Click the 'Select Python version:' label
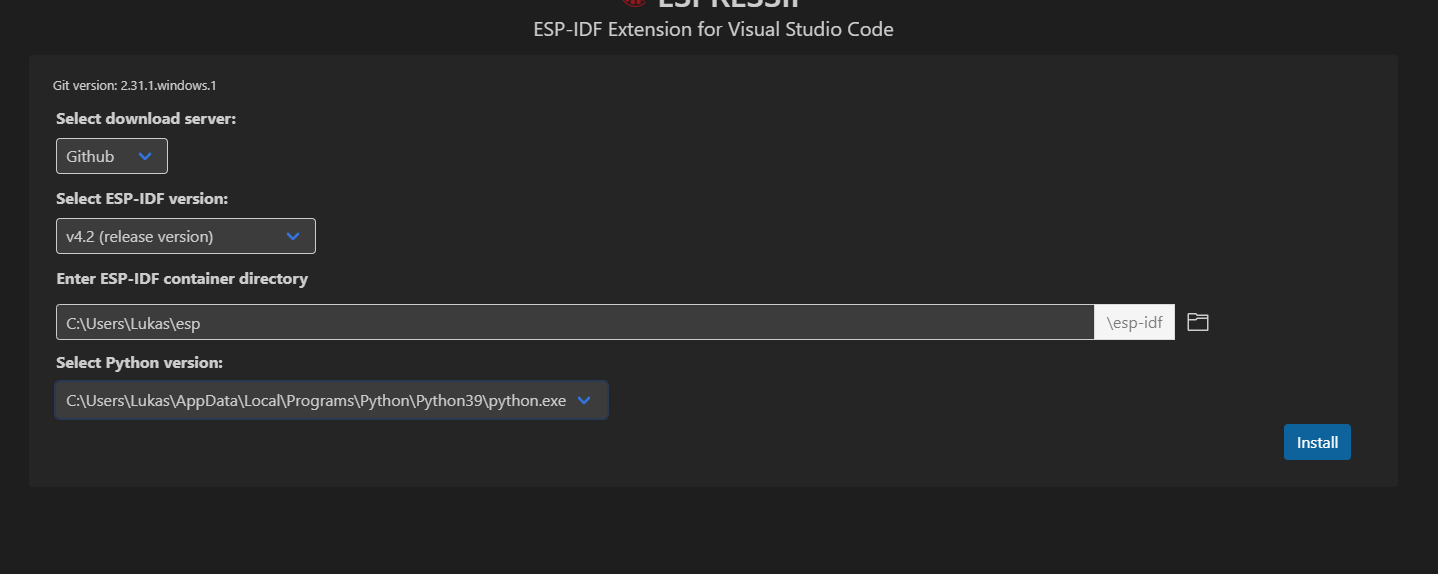 (x=139, y=362)
